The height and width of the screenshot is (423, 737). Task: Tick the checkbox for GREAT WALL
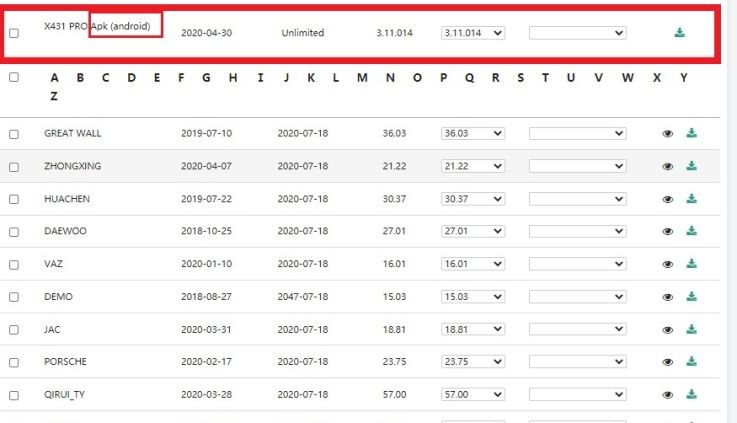click(14, 134)
